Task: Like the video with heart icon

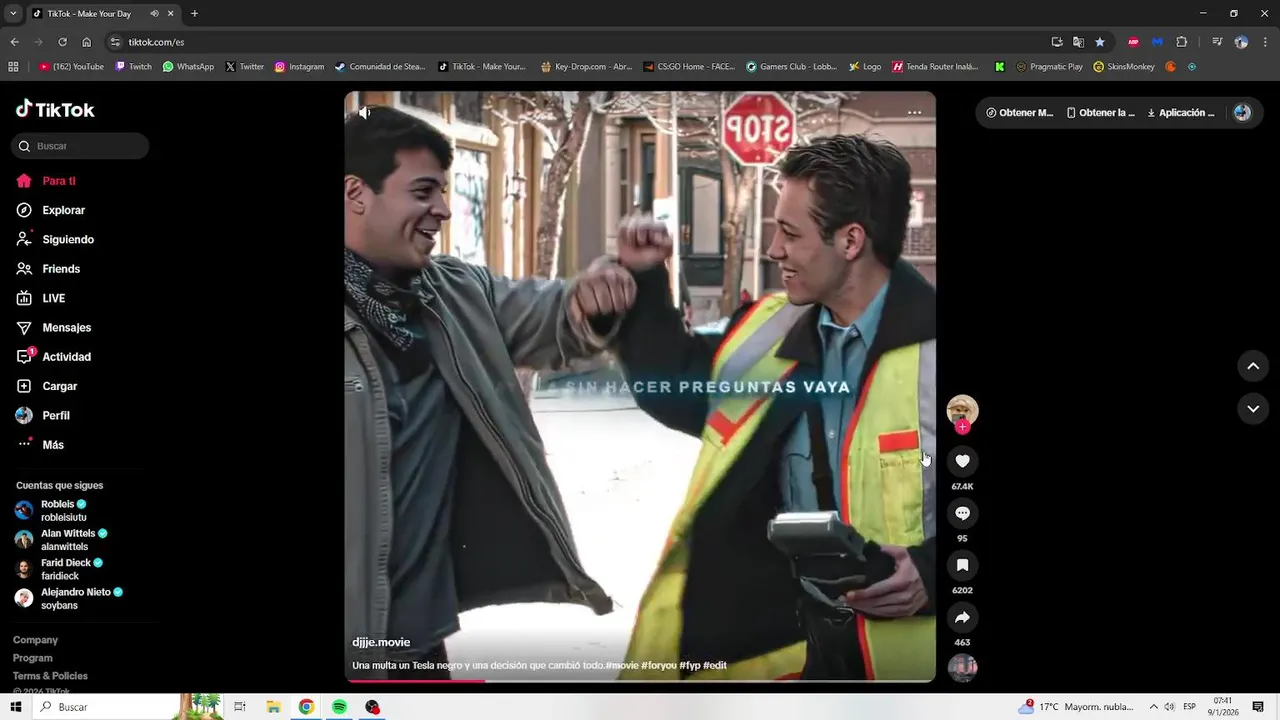Action: tap(962, 461)
